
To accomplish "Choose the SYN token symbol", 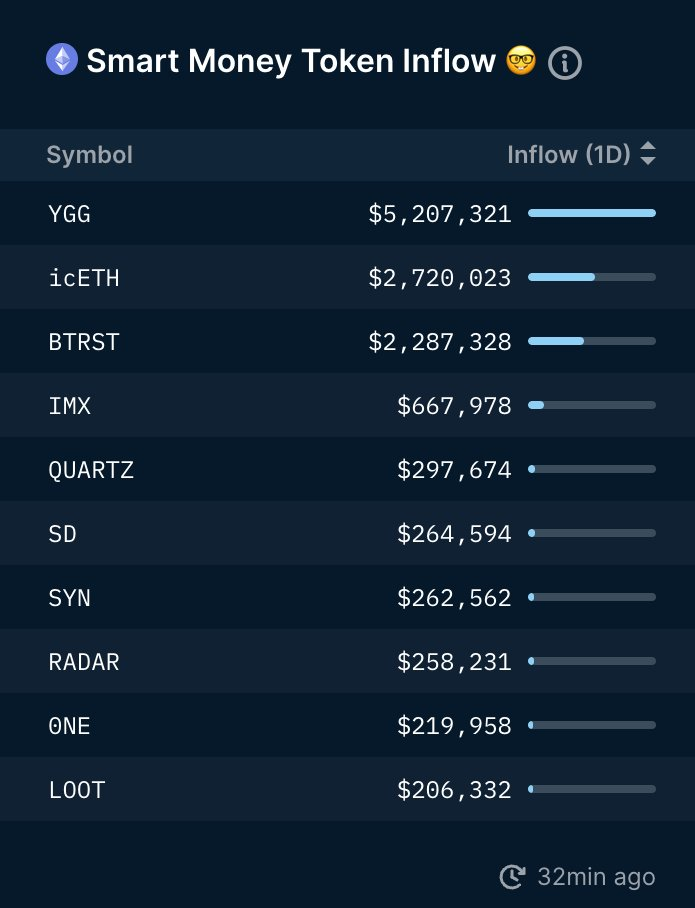I will pos(69,597).
